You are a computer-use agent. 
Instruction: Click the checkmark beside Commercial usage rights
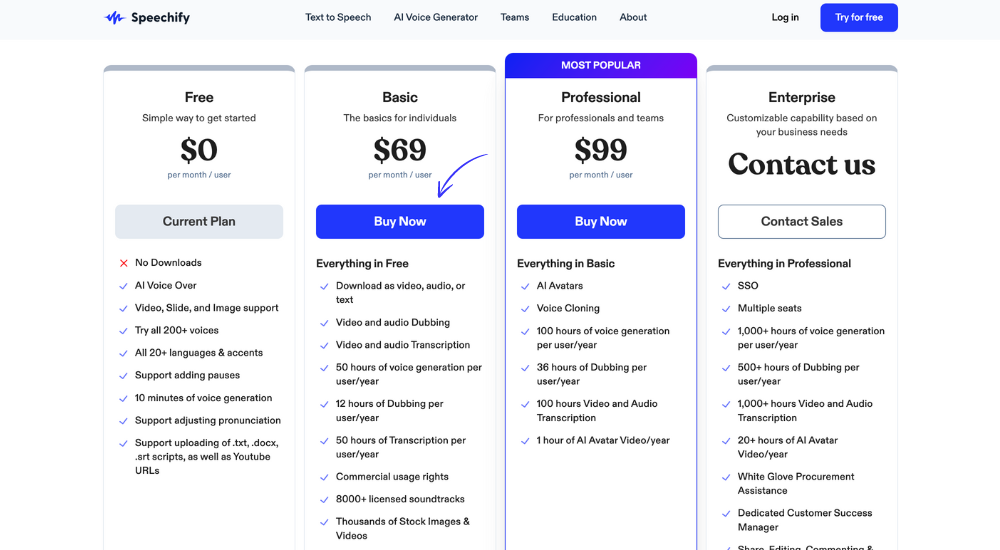(325, 477)
